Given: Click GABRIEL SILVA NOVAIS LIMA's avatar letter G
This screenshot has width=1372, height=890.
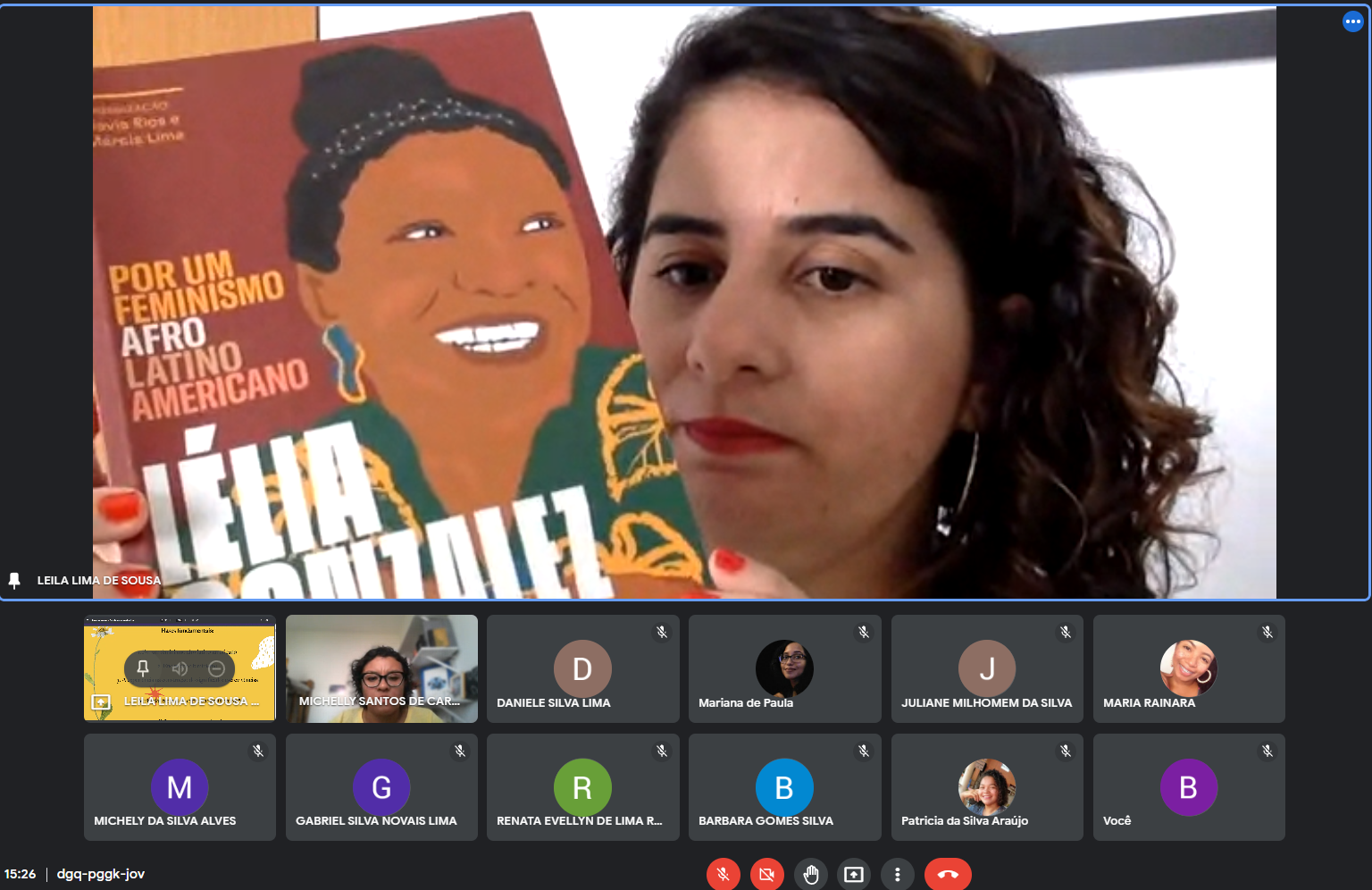Looking at the screenshot, I should (x=381, y=787).
